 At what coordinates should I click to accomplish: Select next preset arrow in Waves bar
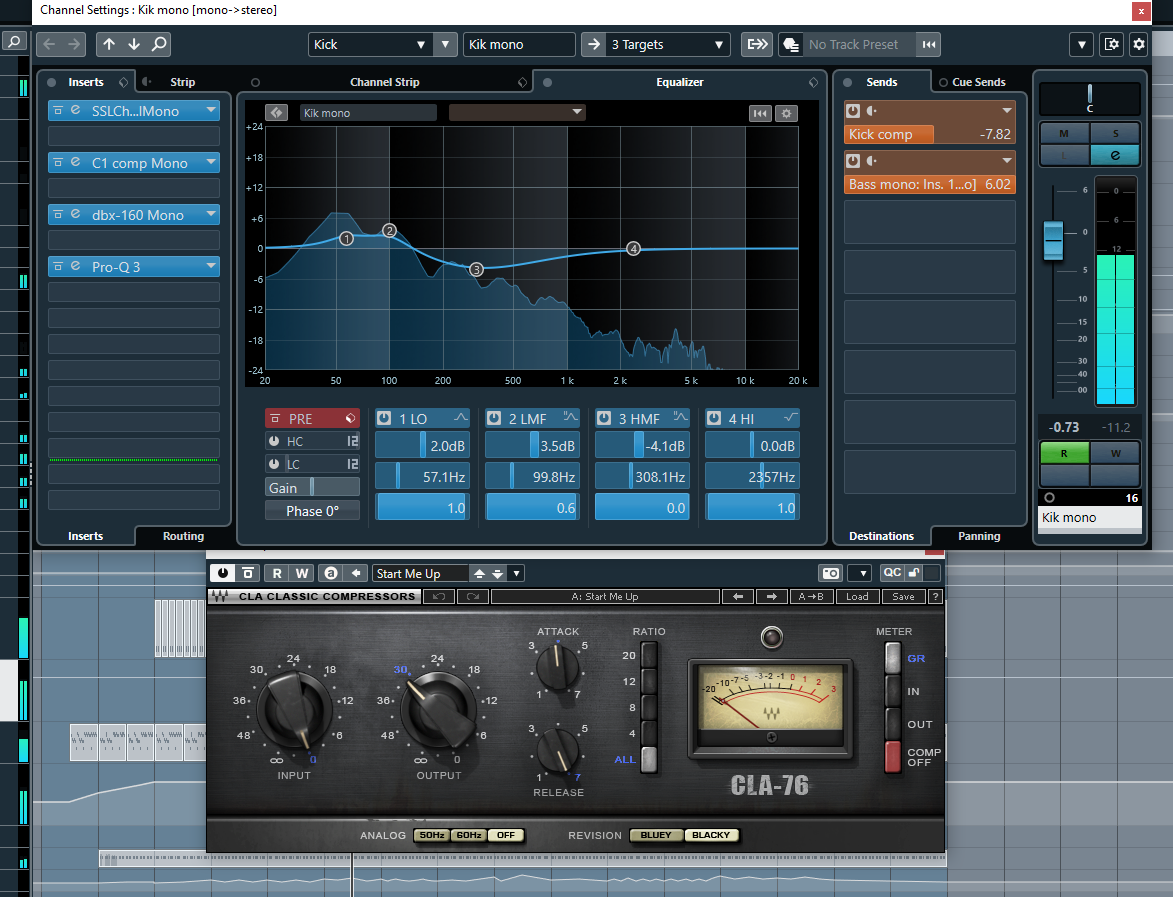[772, 596]
